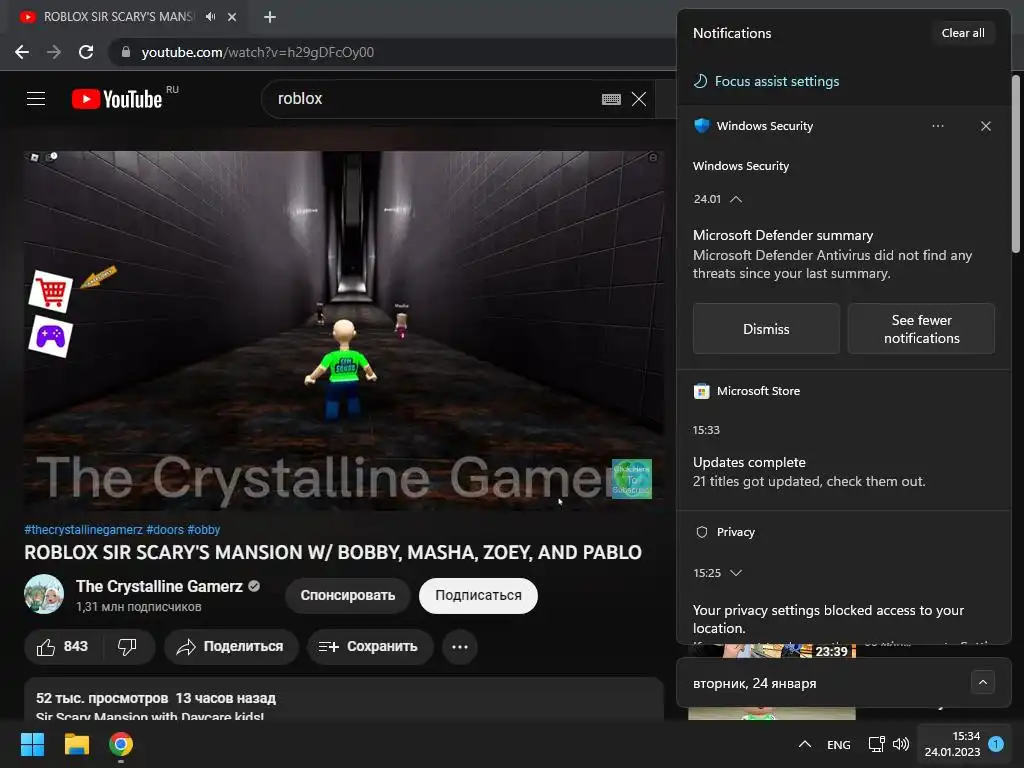Open The Crystalline Gamerz channel name
1024x768 pixels.
pyautogui.click(x=159, y=586)
